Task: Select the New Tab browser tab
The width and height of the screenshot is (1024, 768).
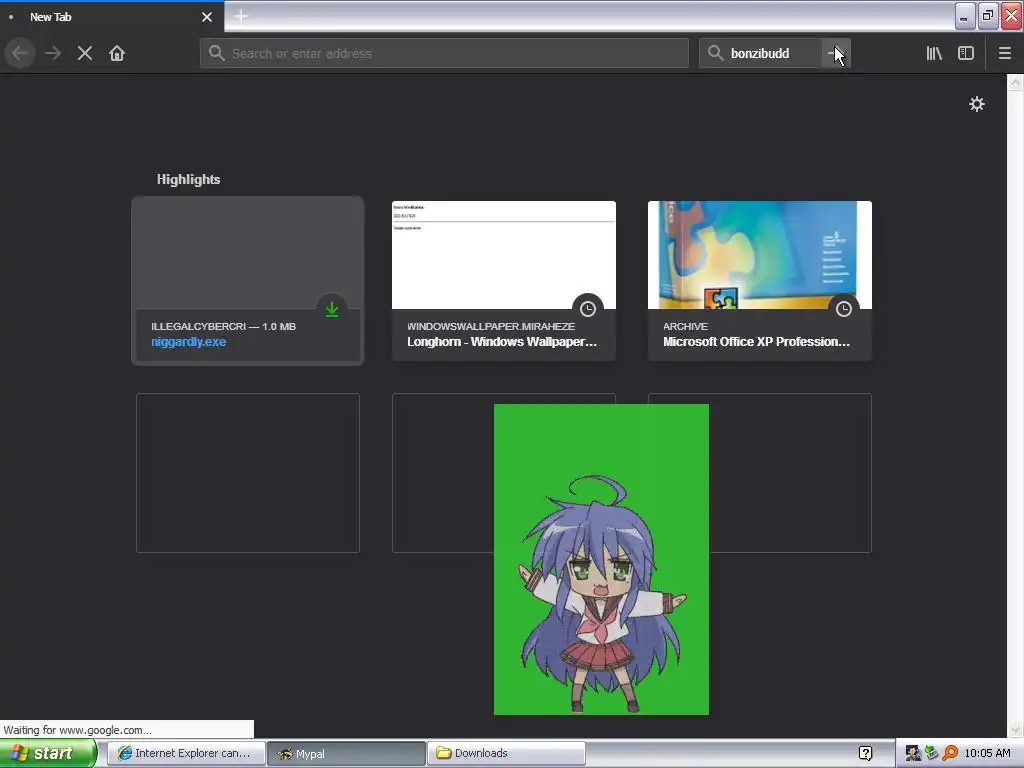Action: (111, 17)
